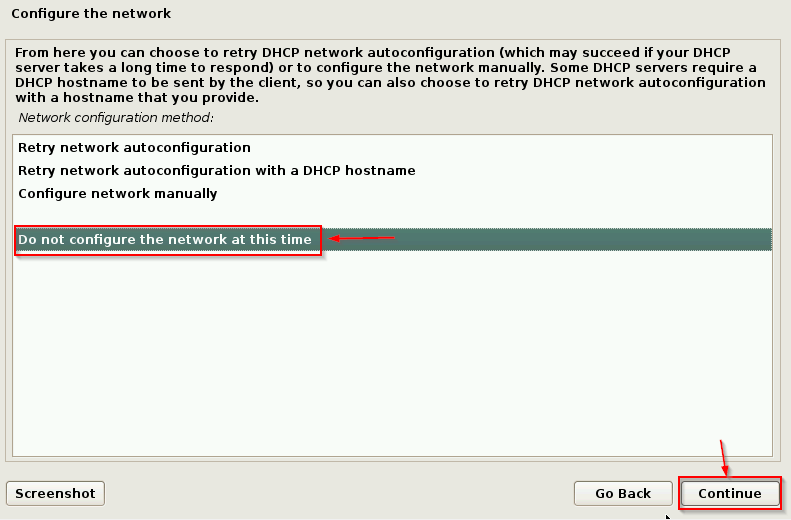Select Retry network autoconfiguration option
Screen dimensions: 791x520
pos(392,148)
